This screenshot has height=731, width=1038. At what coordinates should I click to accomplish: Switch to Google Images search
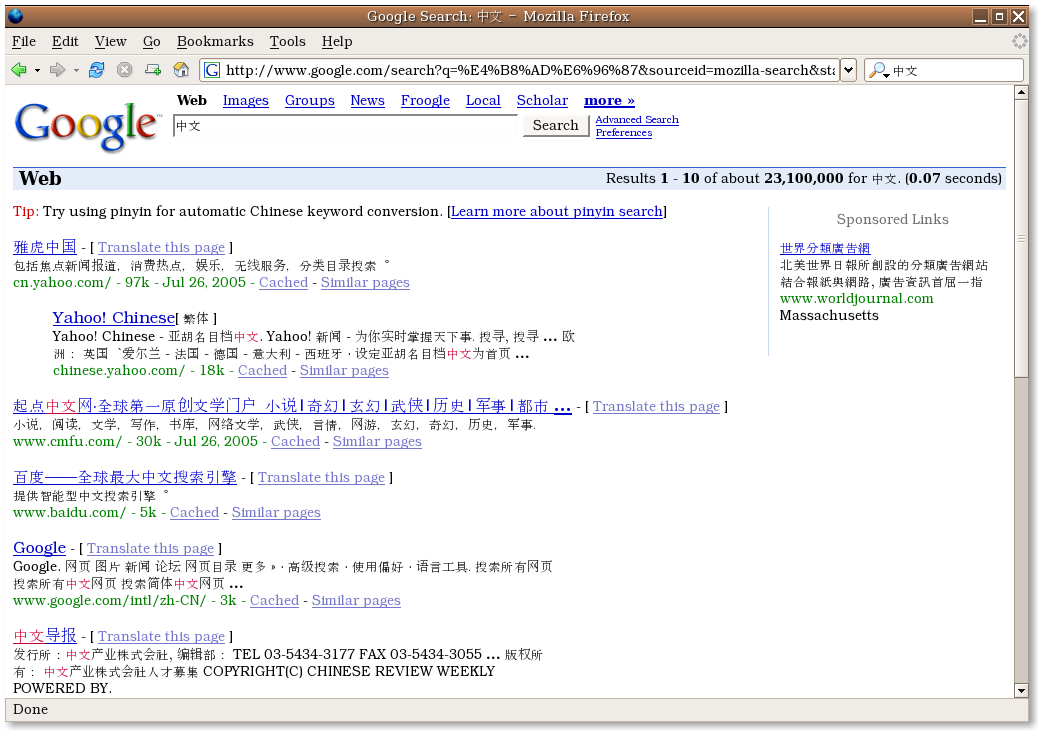pyautogui.click(x=246, y=101)
